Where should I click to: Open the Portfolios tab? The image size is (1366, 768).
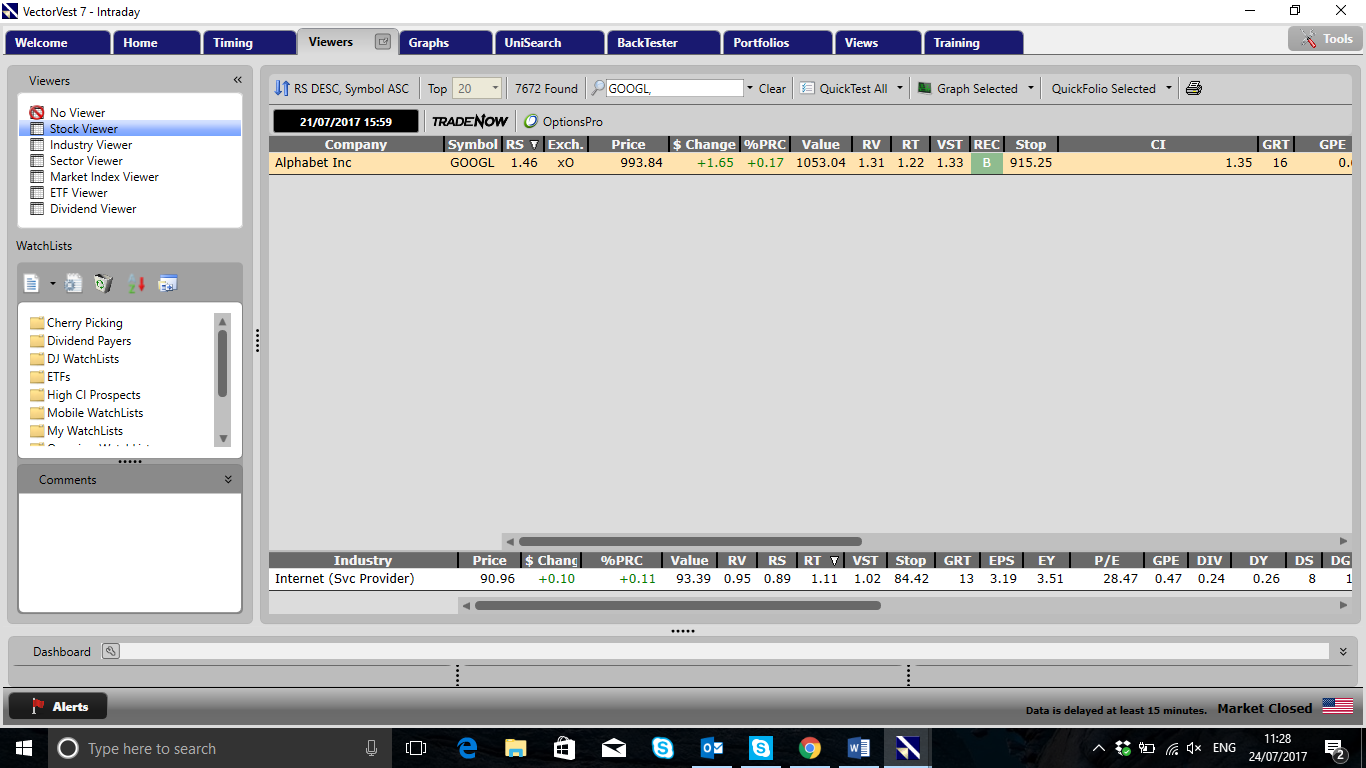(777, 43)
